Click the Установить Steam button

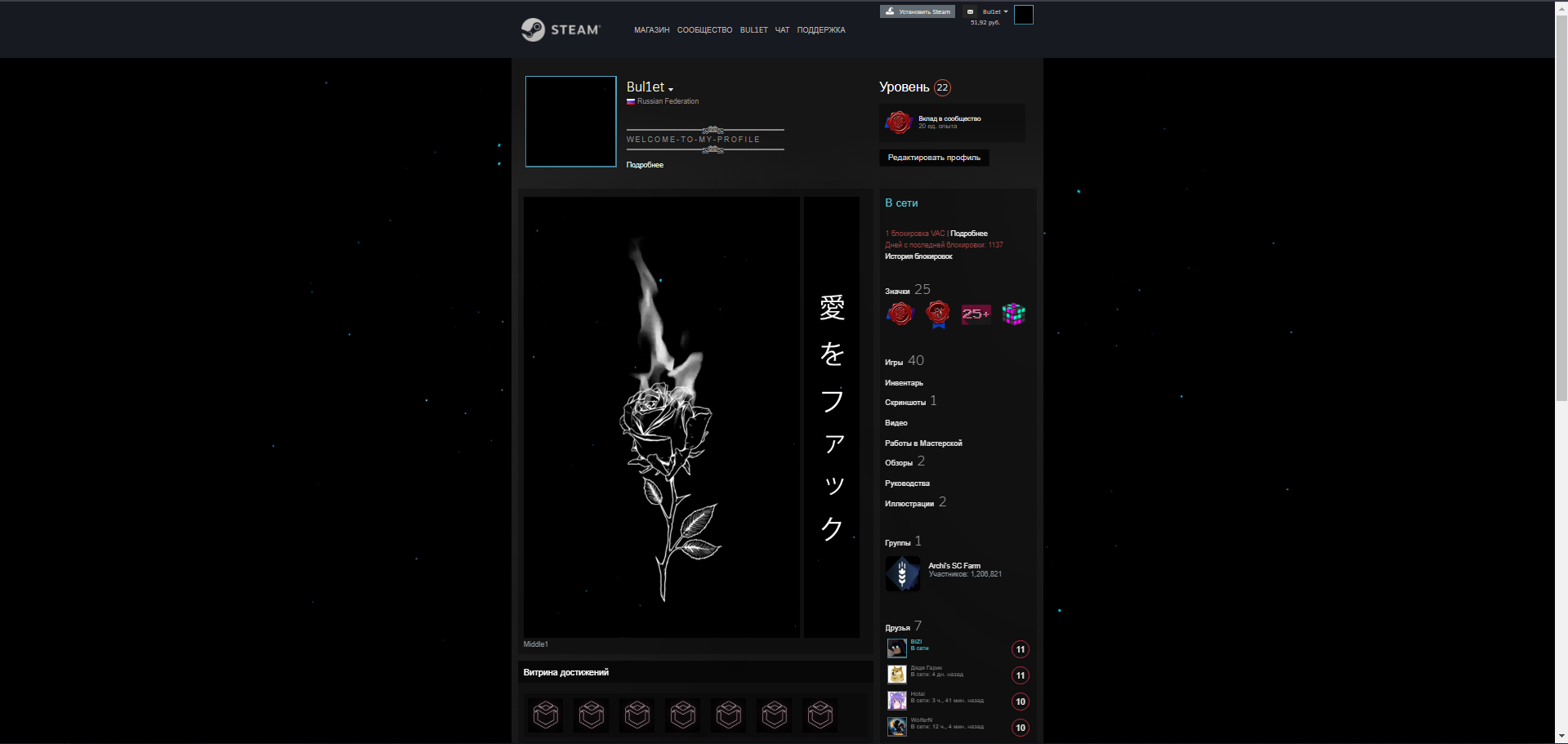click(x=917, y=11)
